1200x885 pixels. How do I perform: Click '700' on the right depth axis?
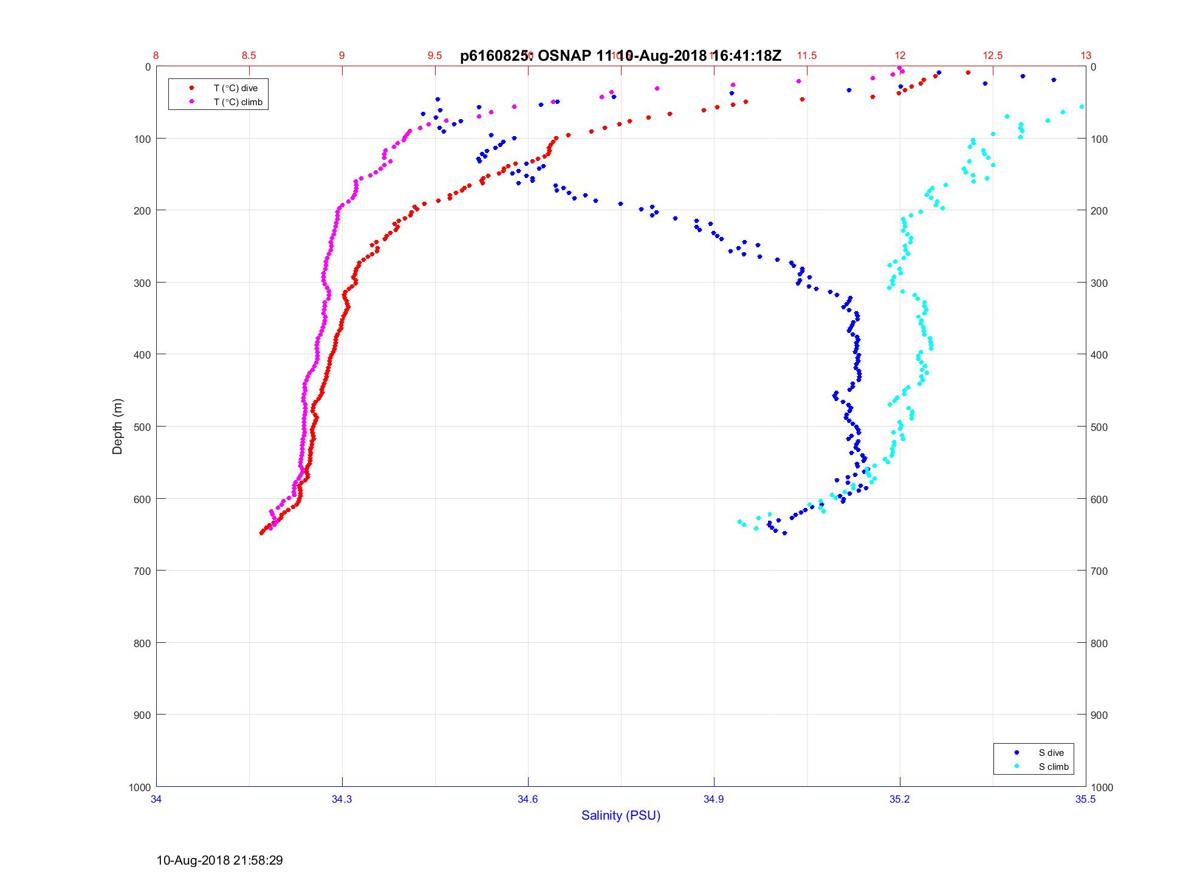[1101, 571]
